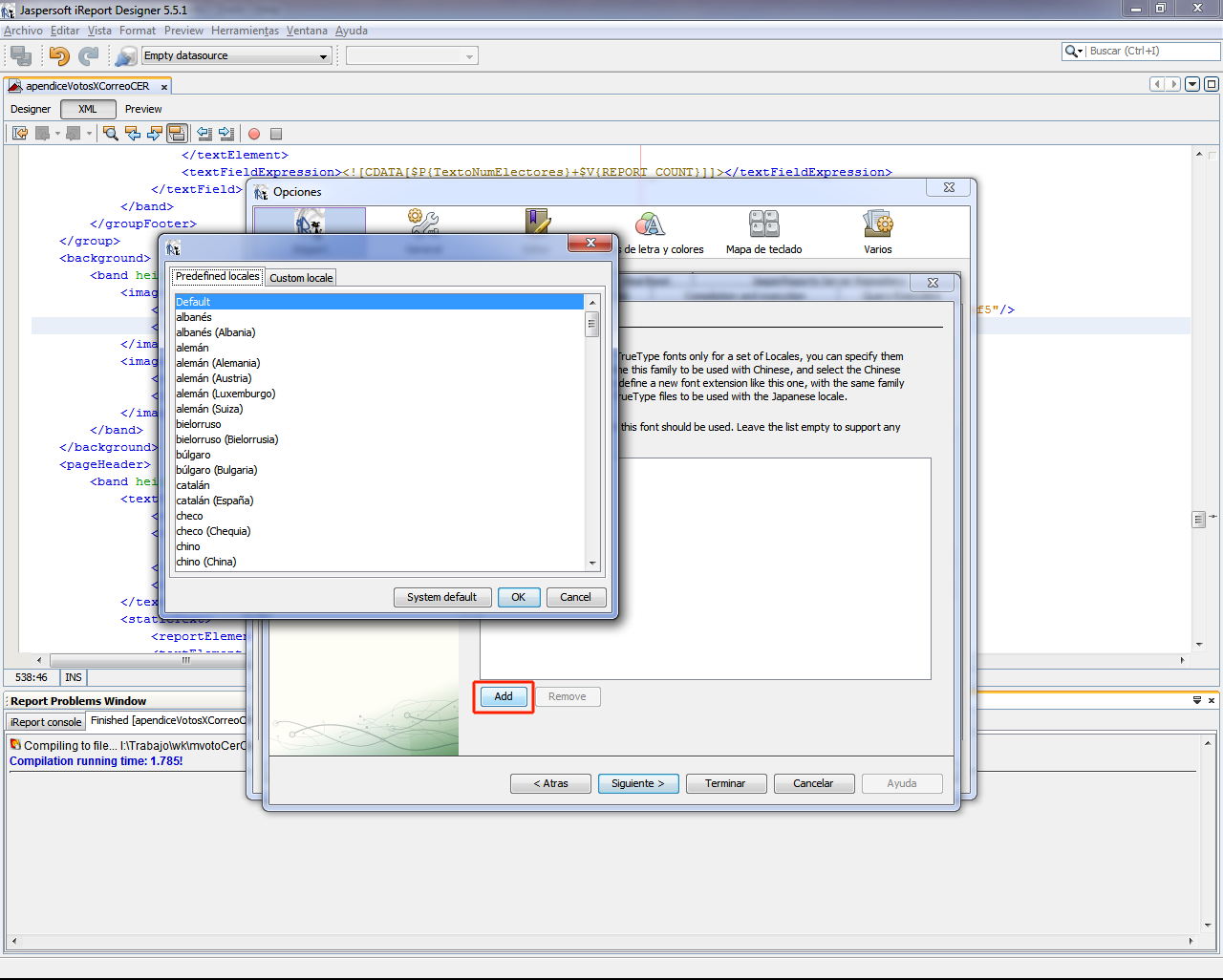Select the XML view toggle
Viewport: 1223px width, 980px height.
click(x=88, y=109)
